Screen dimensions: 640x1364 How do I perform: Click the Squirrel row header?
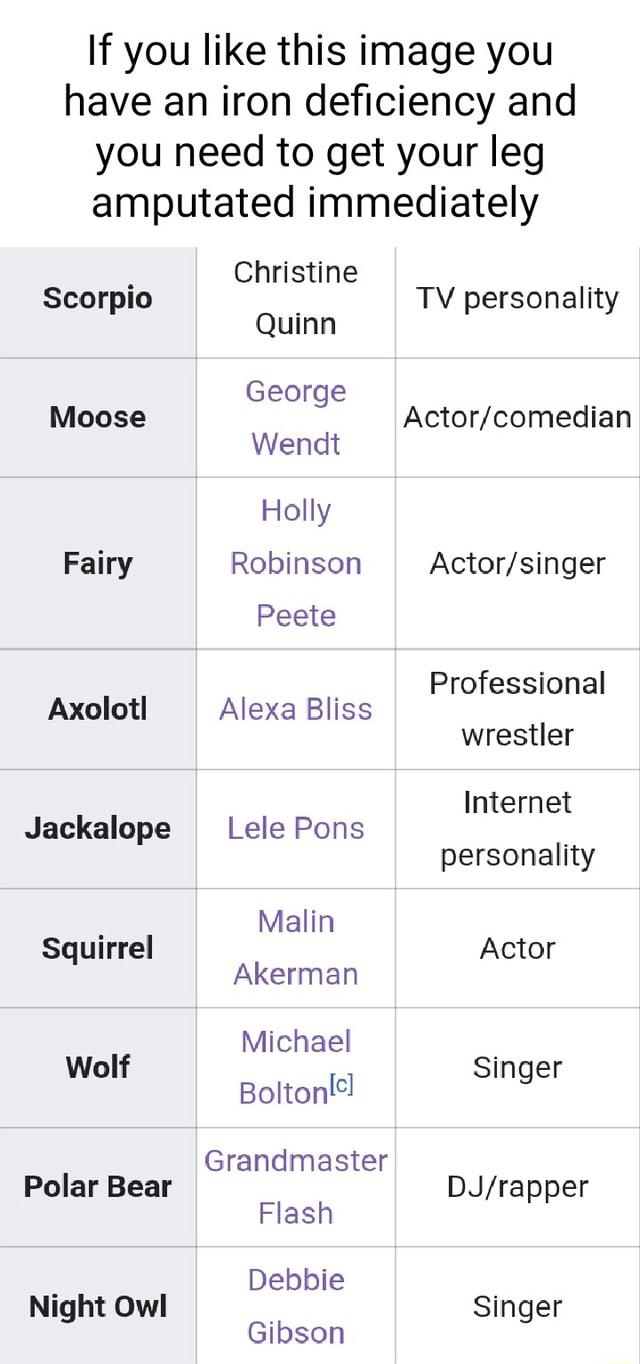[98, 947]
